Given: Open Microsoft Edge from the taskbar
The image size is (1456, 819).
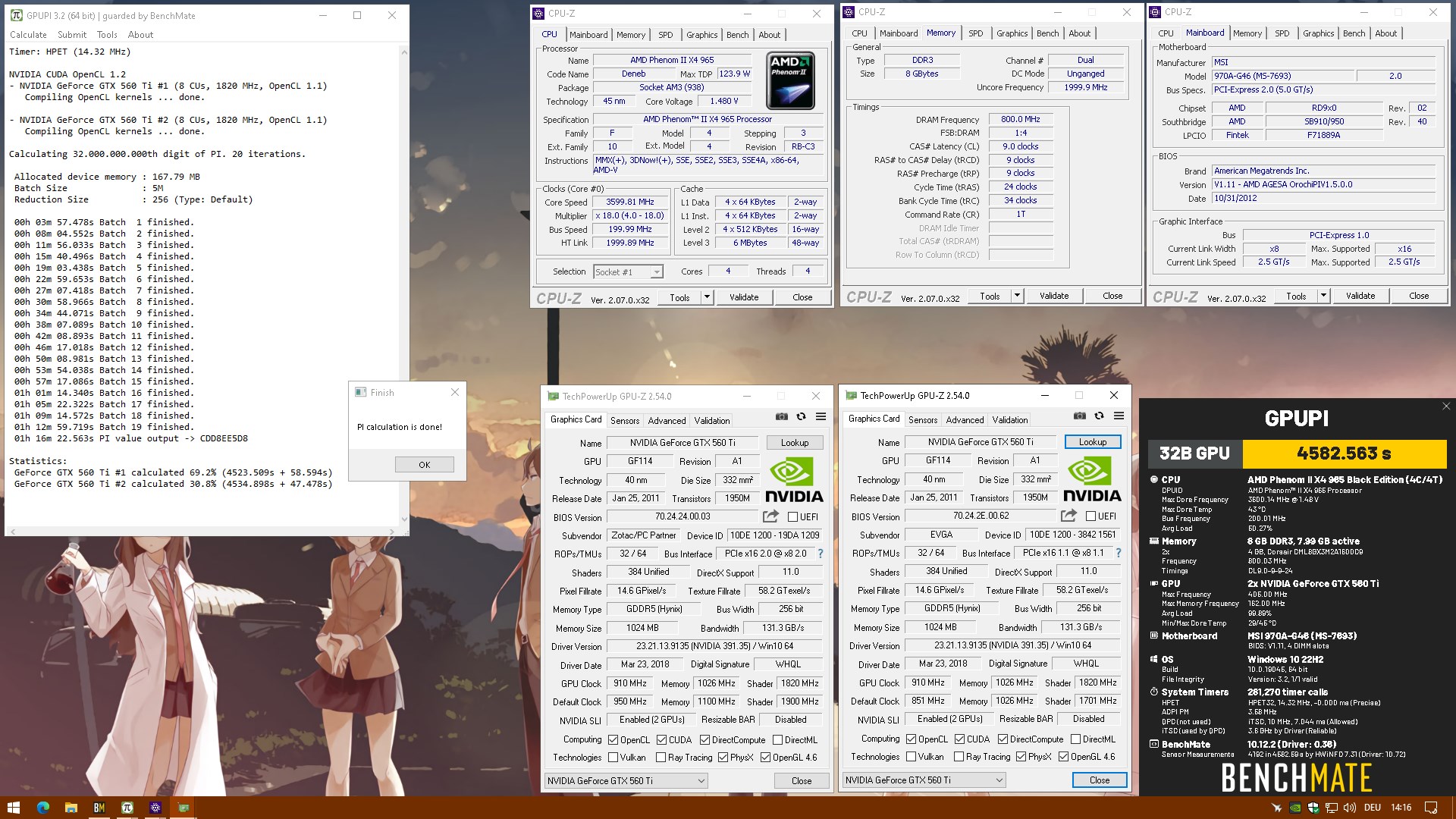Looking at the screenshot, I should pyautogui.click(x=42, y=808).
